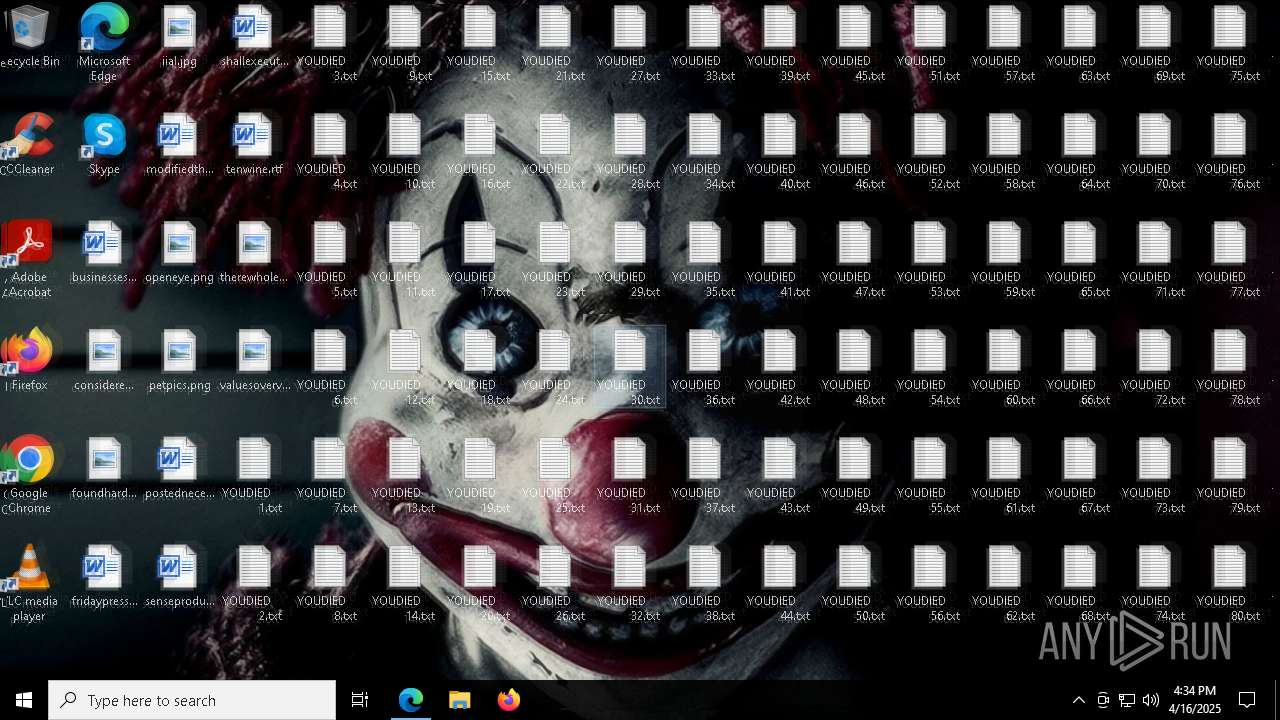Select the iial.jpg image file
This screenshot has height=720, width=1280.
point(179,38)
